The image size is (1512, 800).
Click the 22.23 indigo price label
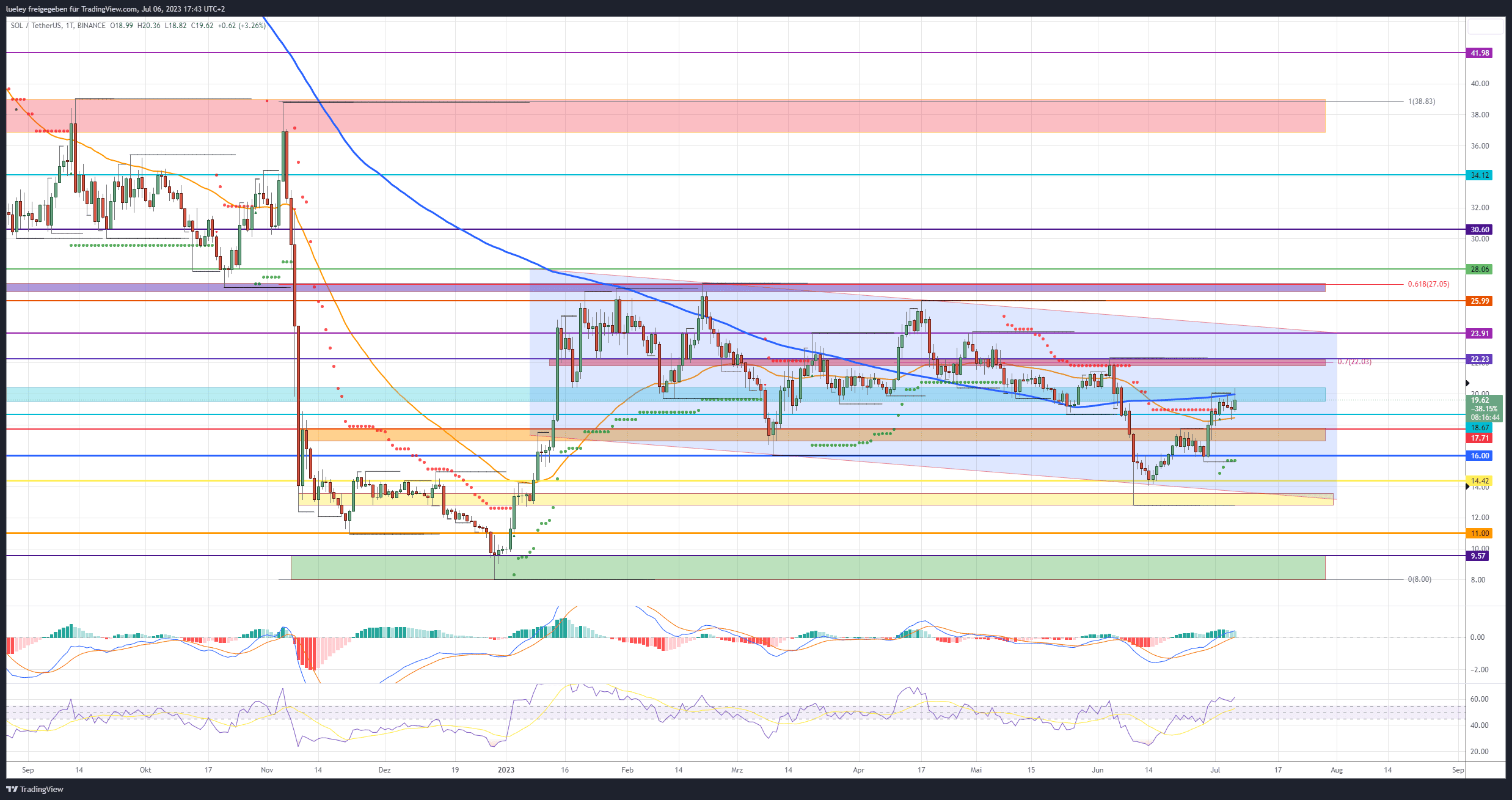(x=1479, y=359)
